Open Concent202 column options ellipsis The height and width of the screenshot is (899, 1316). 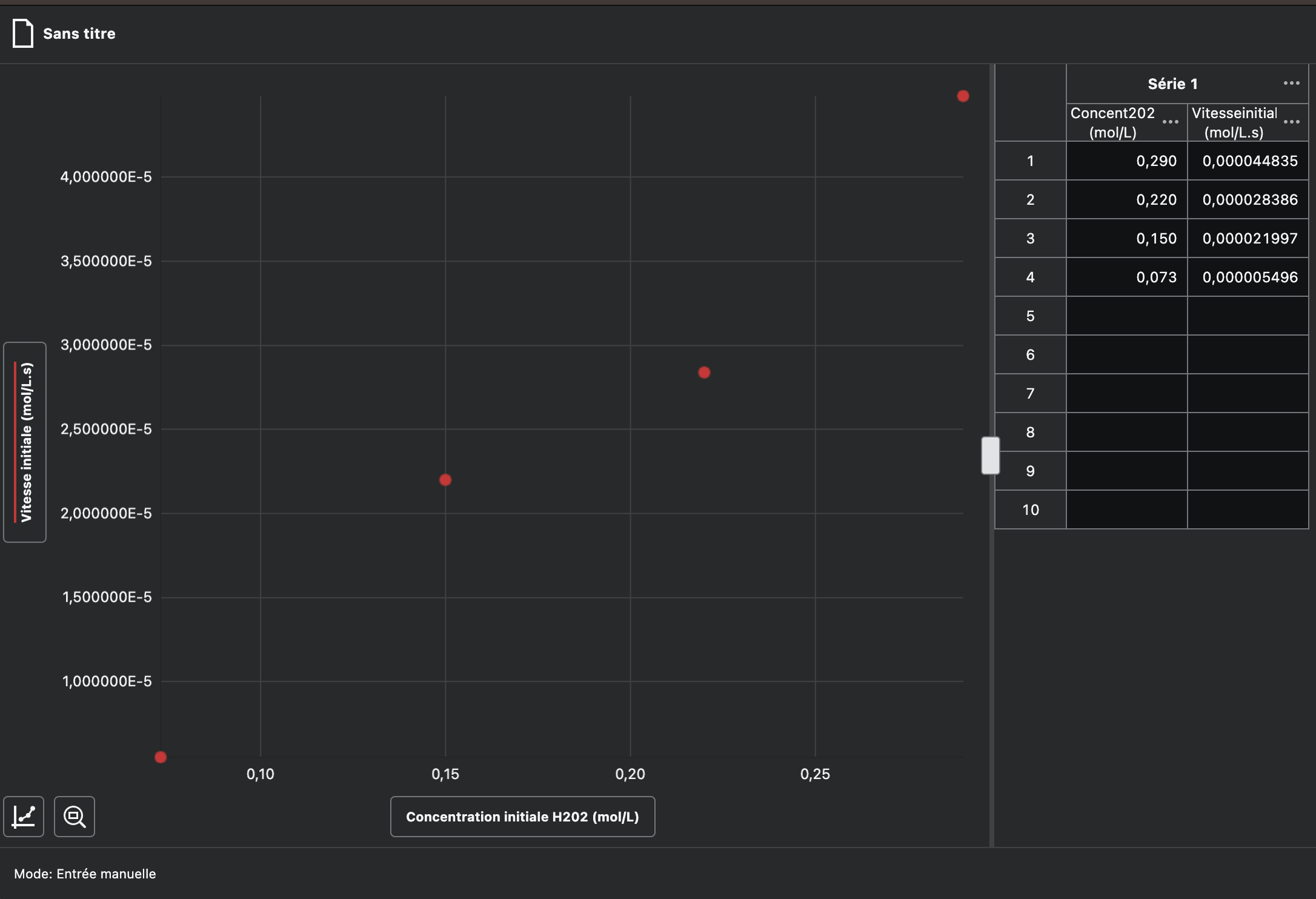(x=1170, y=122)
